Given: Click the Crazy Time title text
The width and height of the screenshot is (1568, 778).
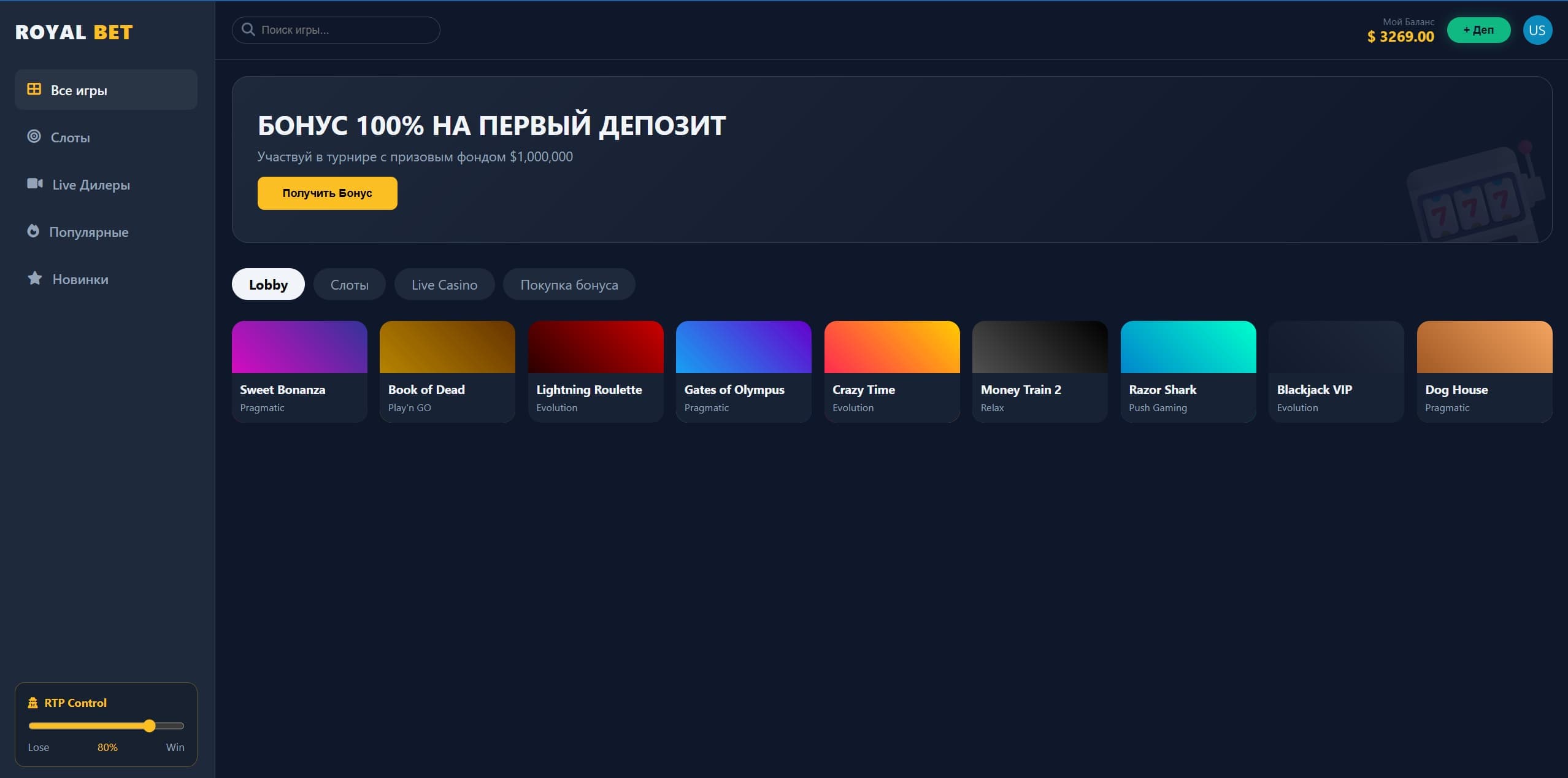Looking at the screenshot, I should (x=864, y=390).
